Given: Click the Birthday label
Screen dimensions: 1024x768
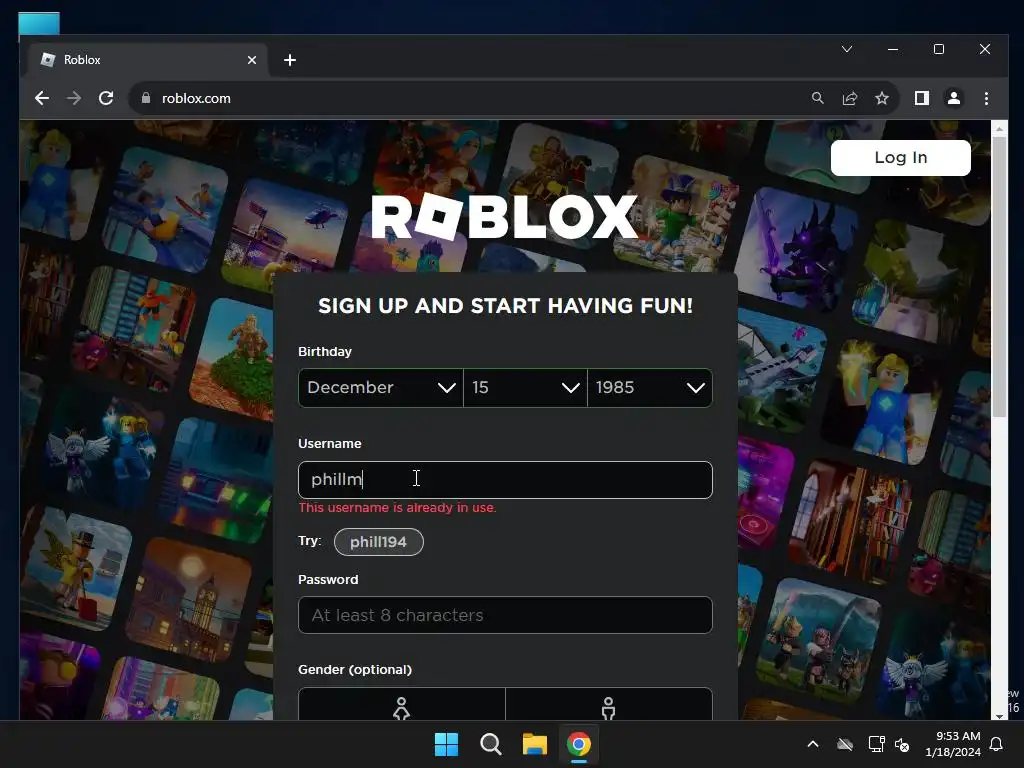Looking at the screenshot, I should (x=325, y=351).
